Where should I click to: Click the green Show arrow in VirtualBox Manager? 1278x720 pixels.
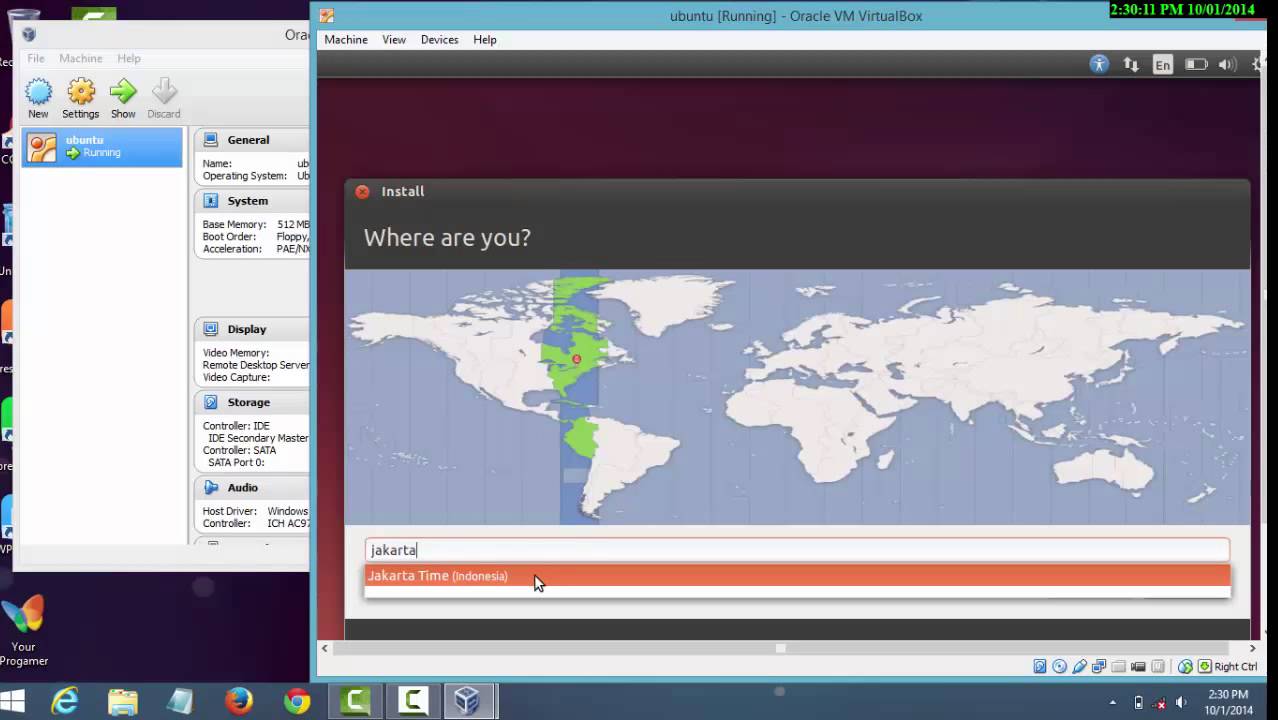[123, 99]
